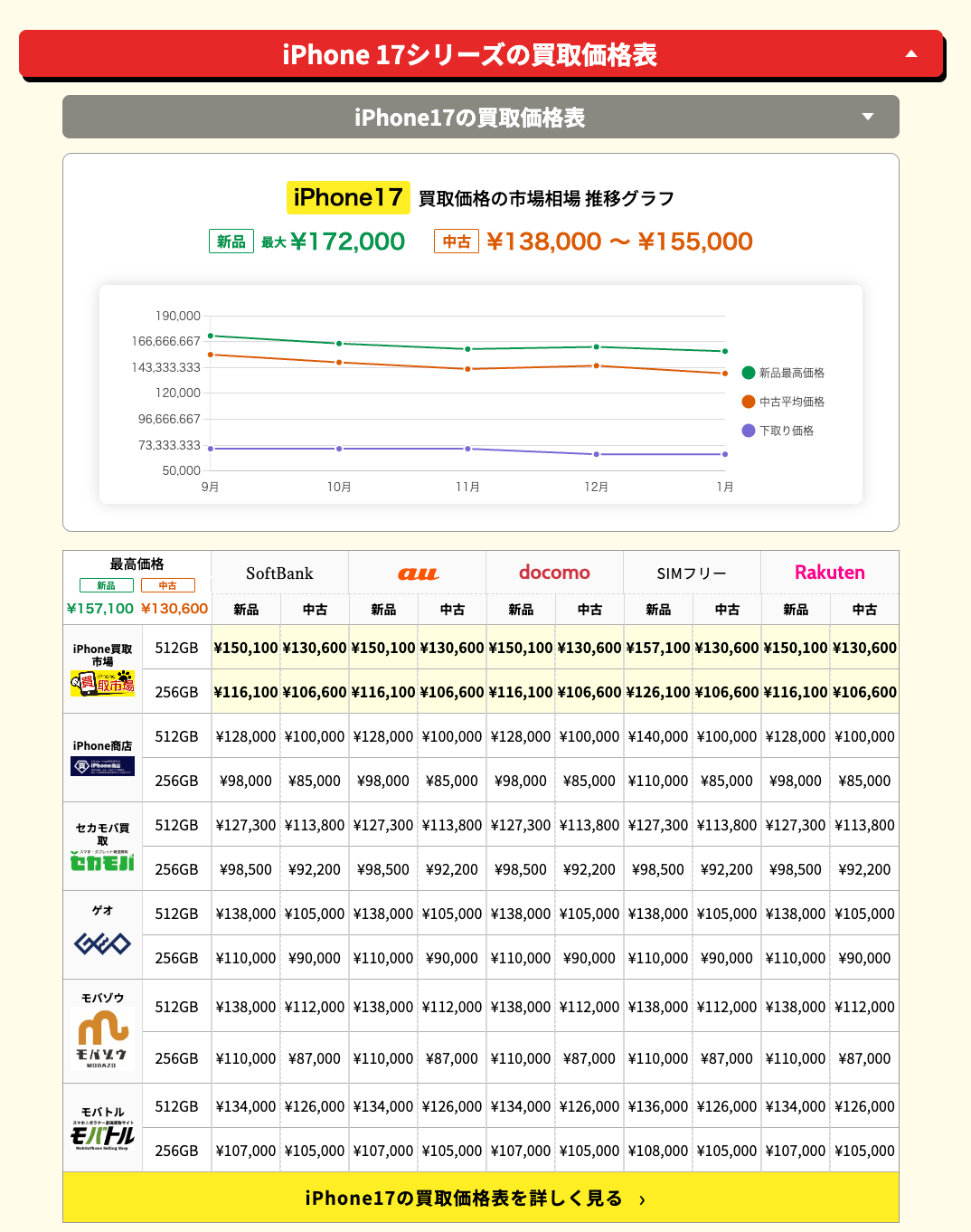Click the green data point for 9月

tap(211, 336)
